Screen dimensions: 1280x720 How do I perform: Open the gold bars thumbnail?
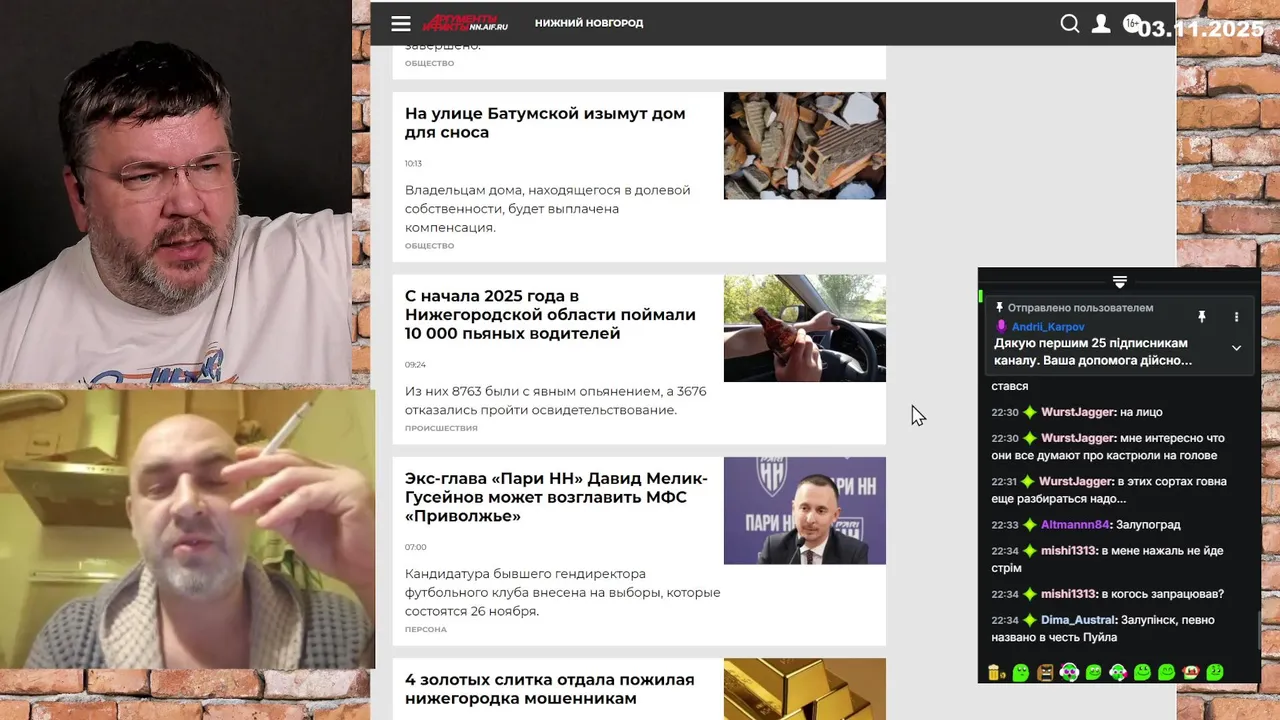pos(804,688)
